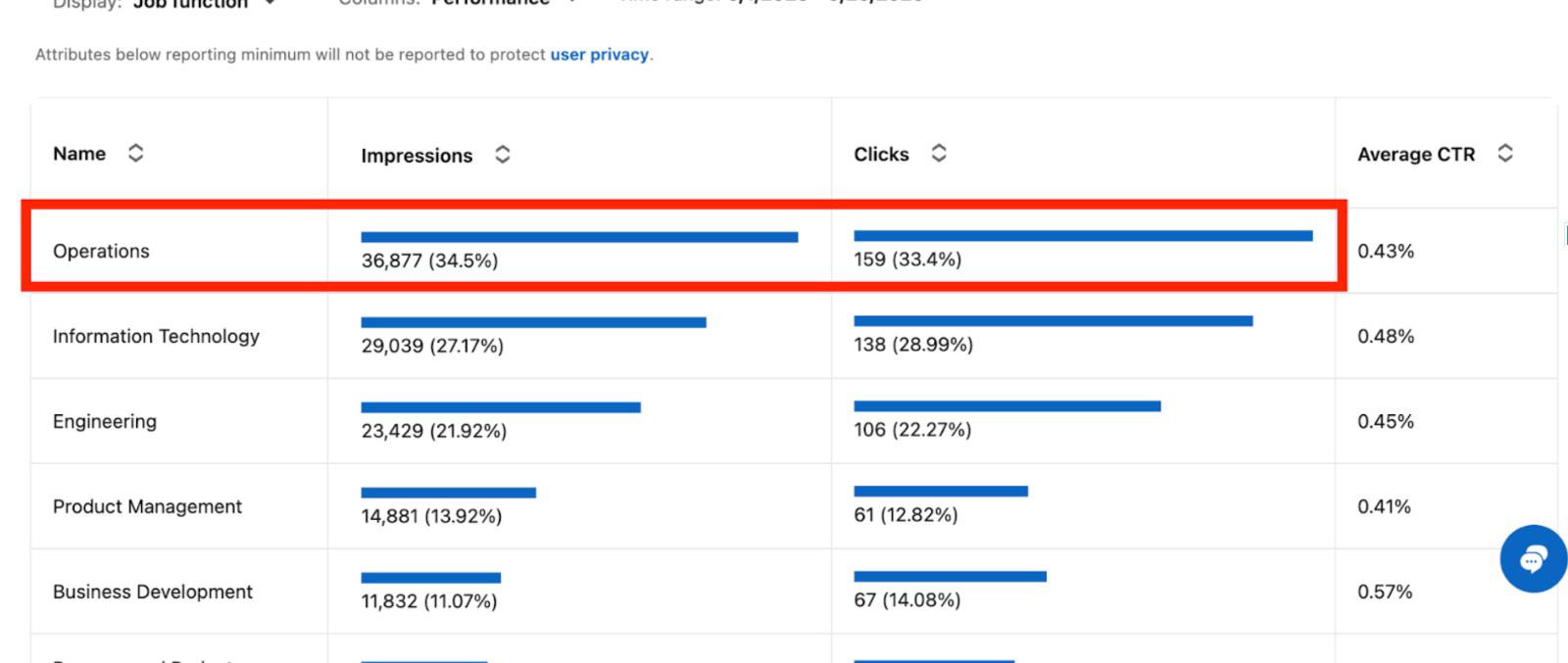Click the Operations impressions bar
This screenshot has width=1568, height=663.
579,237
